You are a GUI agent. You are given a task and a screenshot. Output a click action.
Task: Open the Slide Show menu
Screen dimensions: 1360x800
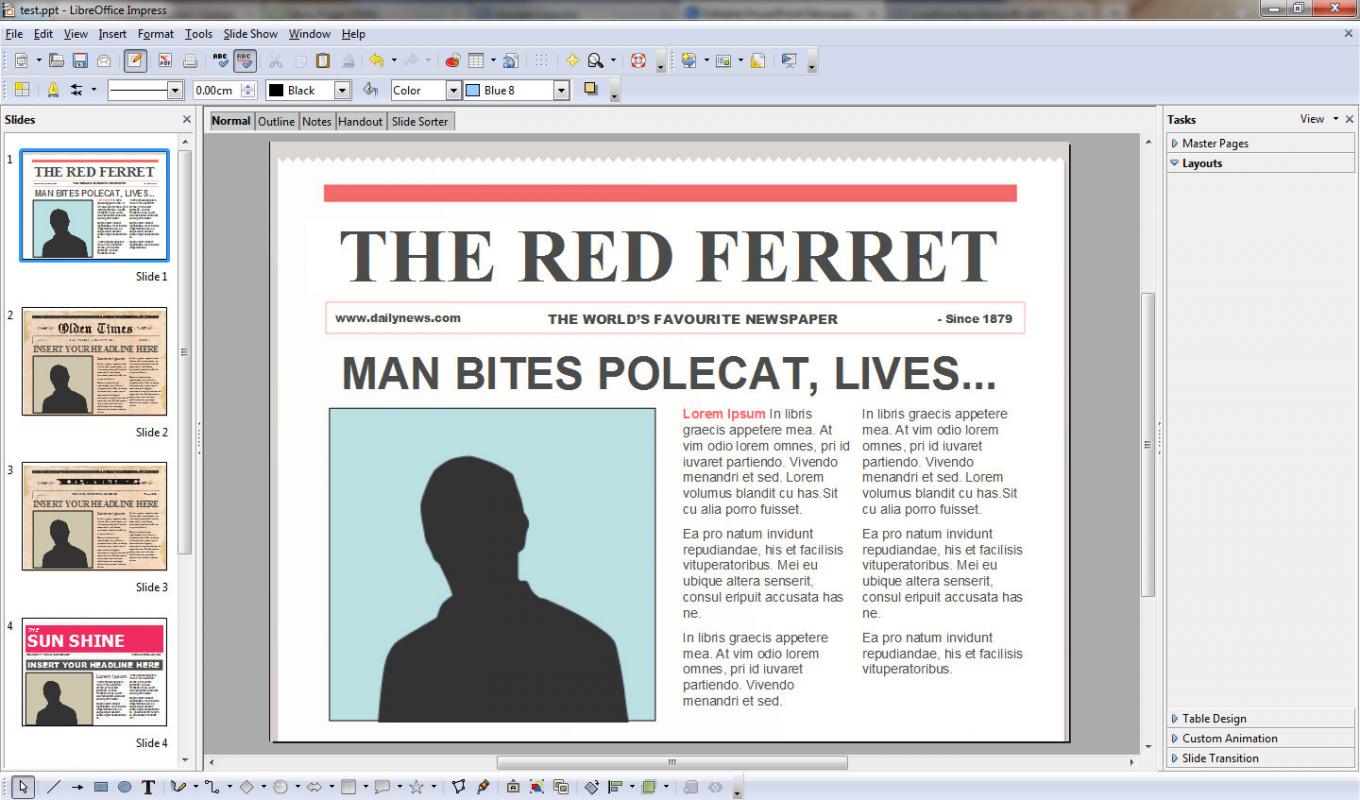pos(250,33)
